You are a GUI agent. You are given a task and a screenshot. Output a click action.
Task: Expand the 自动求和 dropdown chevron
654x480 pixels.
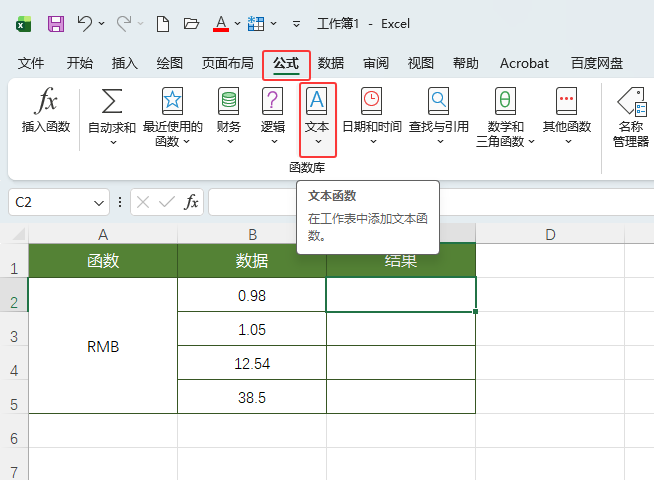click(113, 142)
